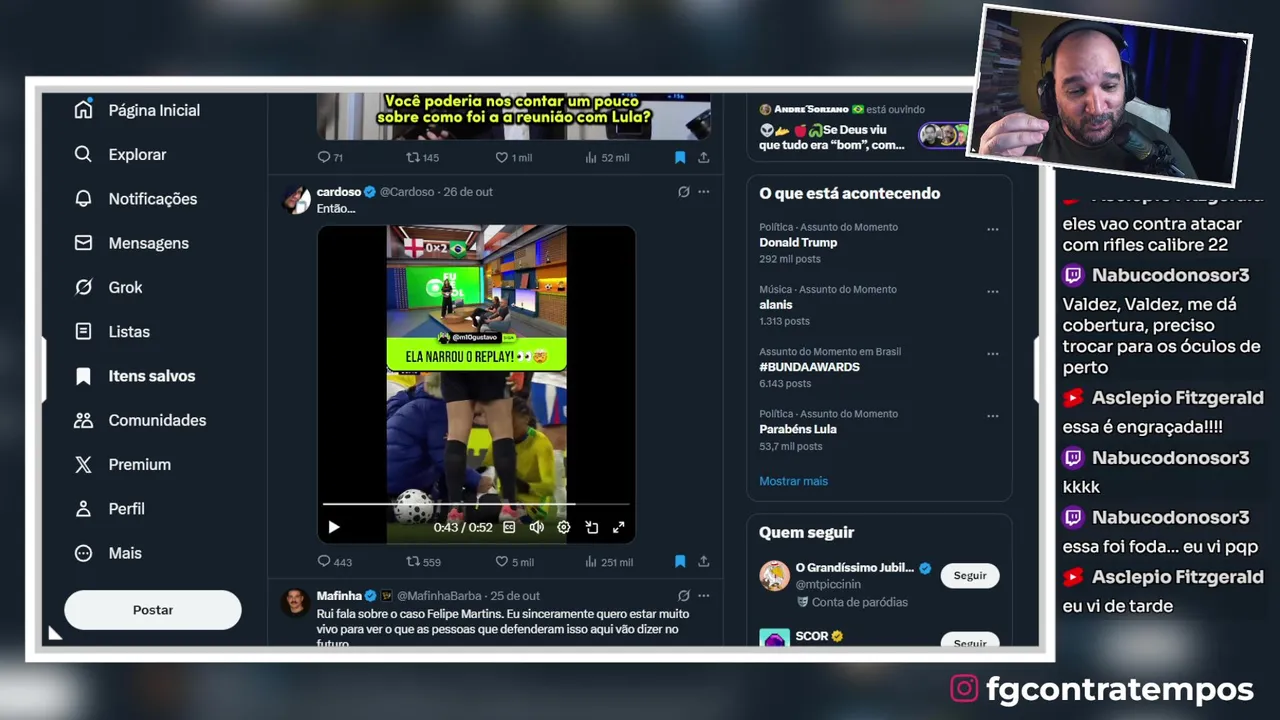Open options for alanis trend
1280x720 pixels.
click(x=993, y=291)
